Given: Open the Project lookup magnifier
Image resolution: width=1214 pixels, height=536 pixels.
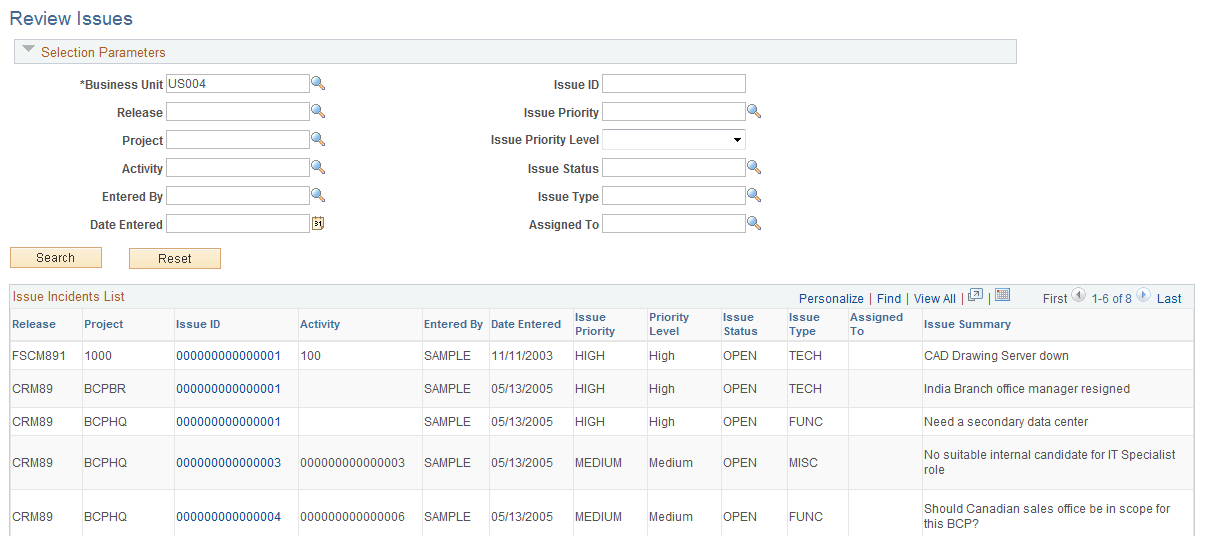Looking at the screenshot, I should coord(318,140).
